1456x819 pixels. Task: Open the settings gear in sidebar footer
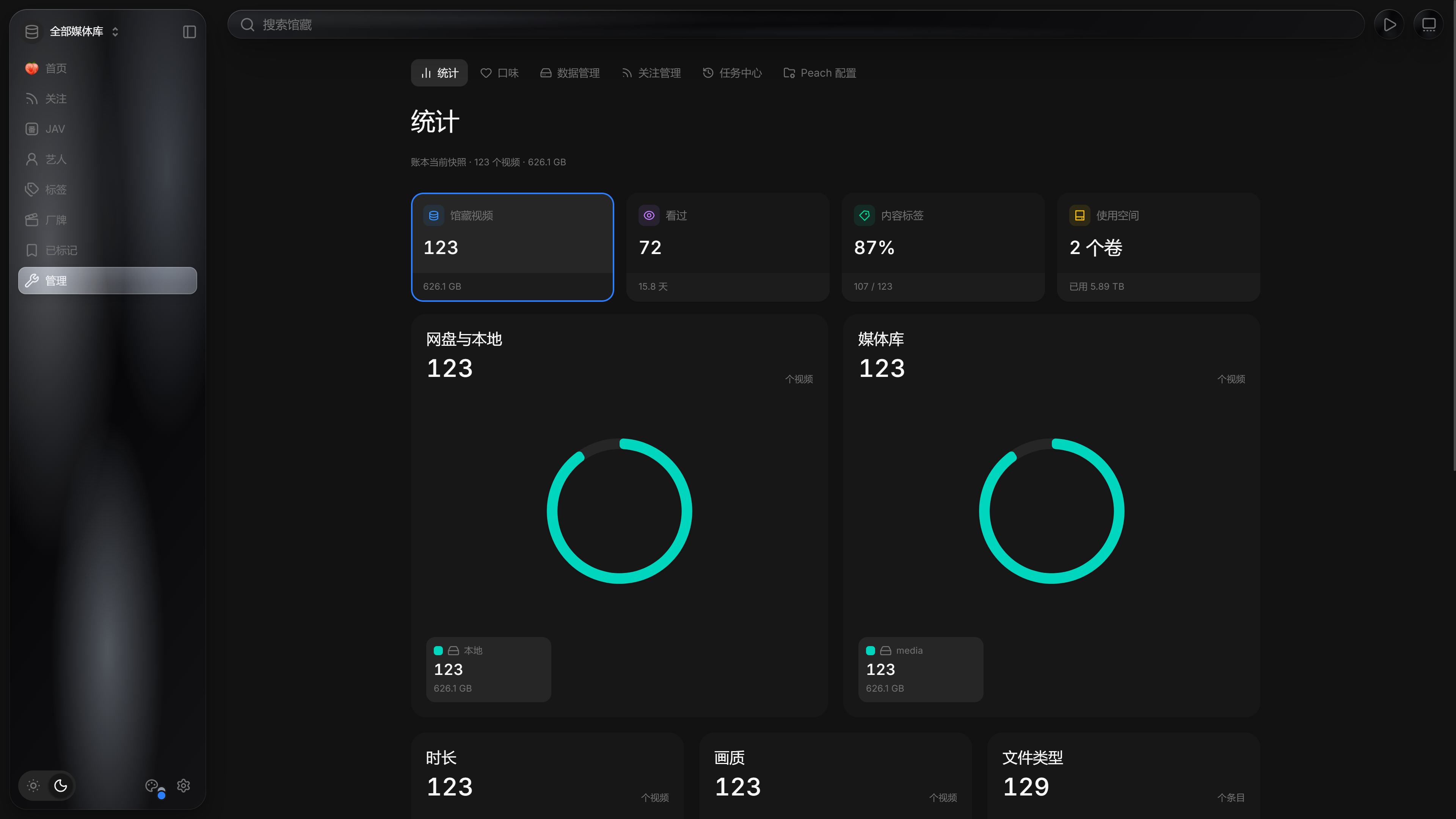tap(183, 786)
